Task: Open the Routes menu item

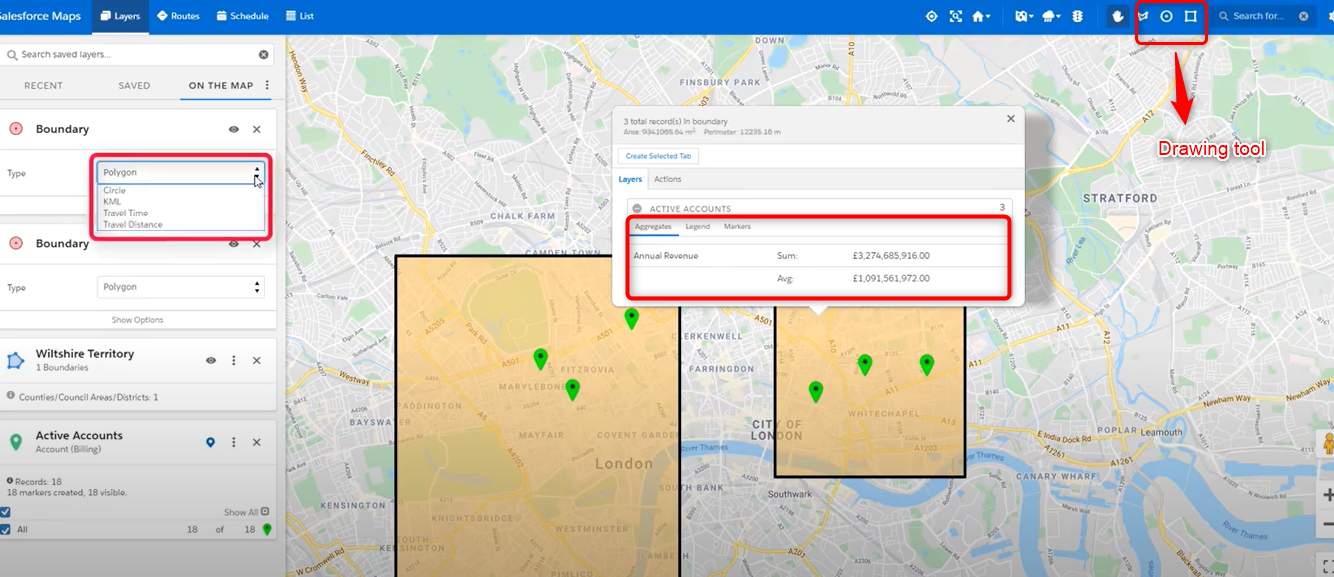Action: pos(178,15)
